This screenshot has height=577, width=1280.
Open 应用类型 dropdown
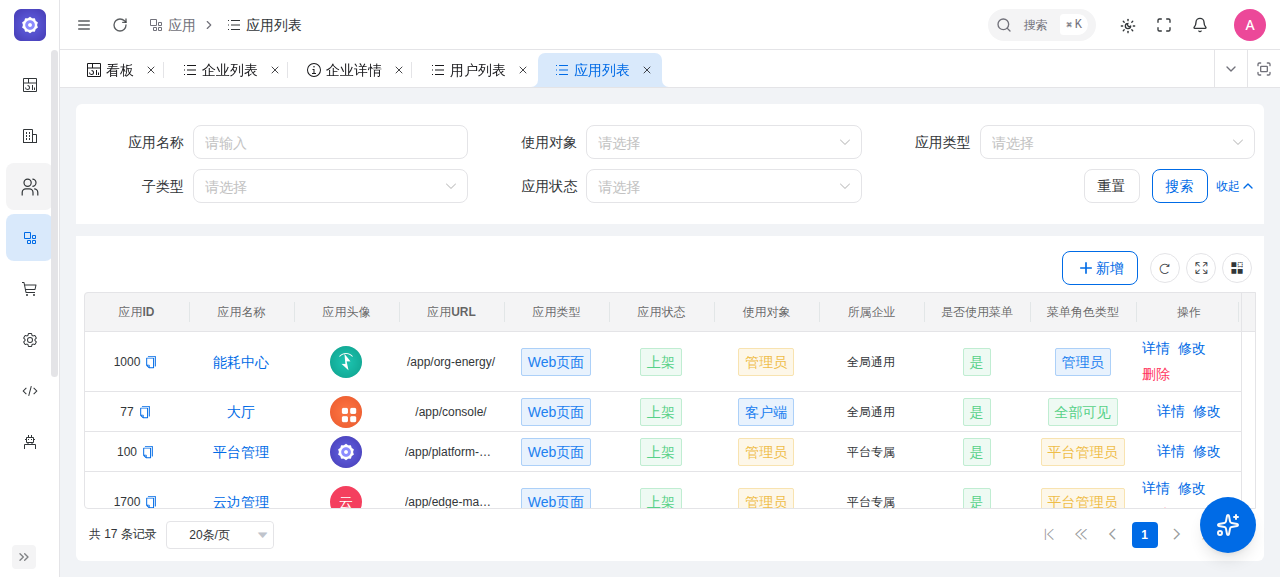[1117, 142]
